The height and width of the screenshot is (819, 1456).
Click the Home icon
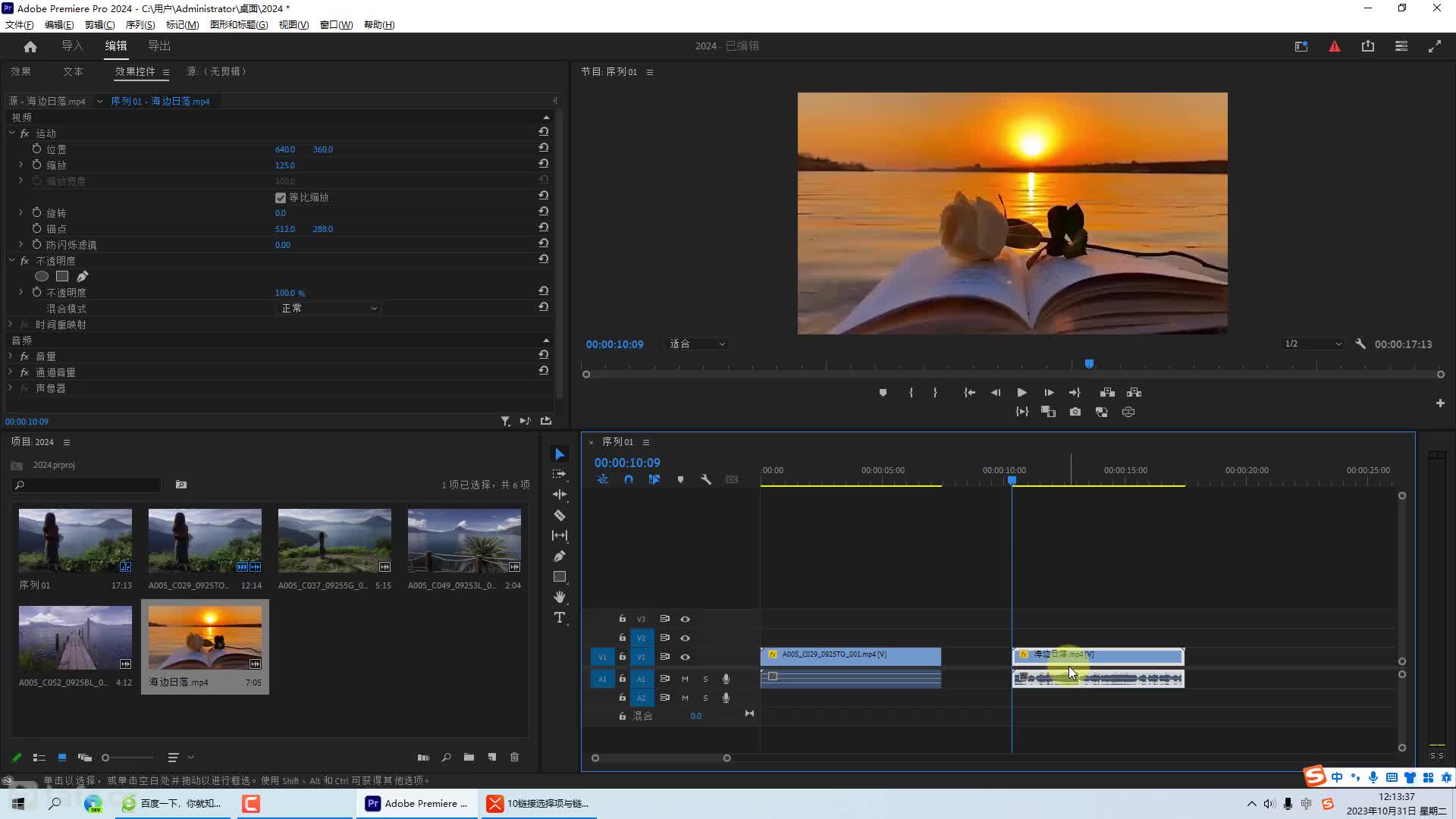tap(30, 46)
